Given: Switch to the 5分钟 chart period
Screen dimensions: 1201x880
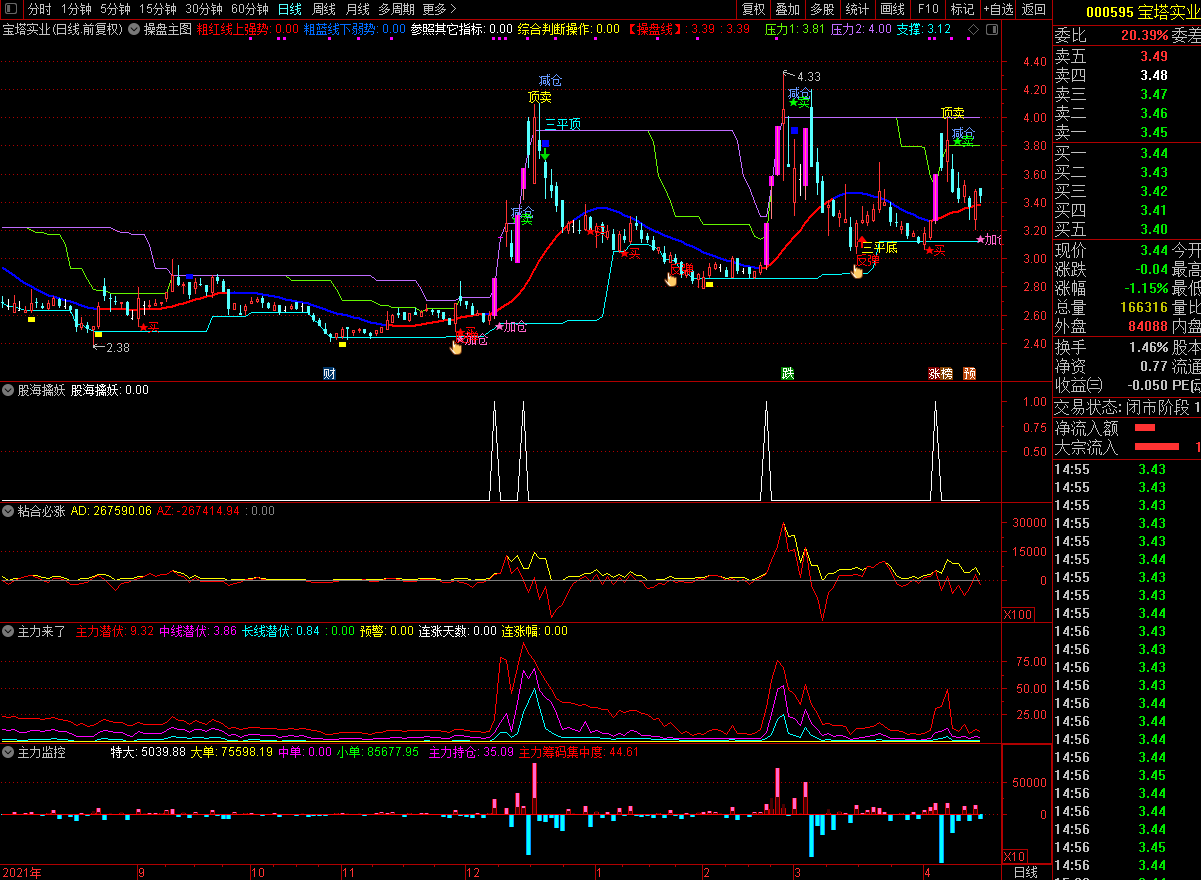Looking at the screenshot, I should point(115,9).
